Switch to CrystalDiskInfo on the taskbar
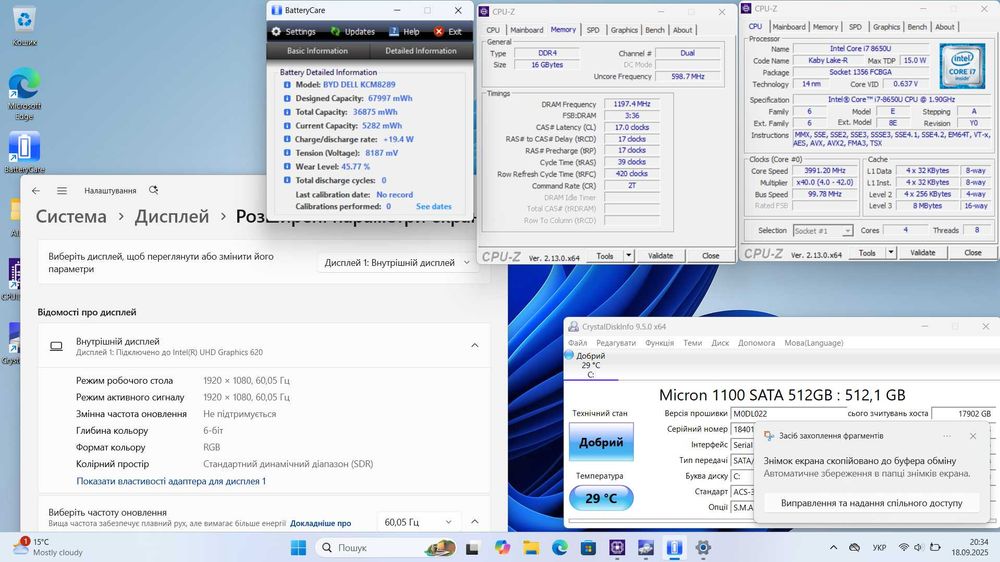This screenshot has width=1000, height=562. pyautogui.click(x=645, y=547)
